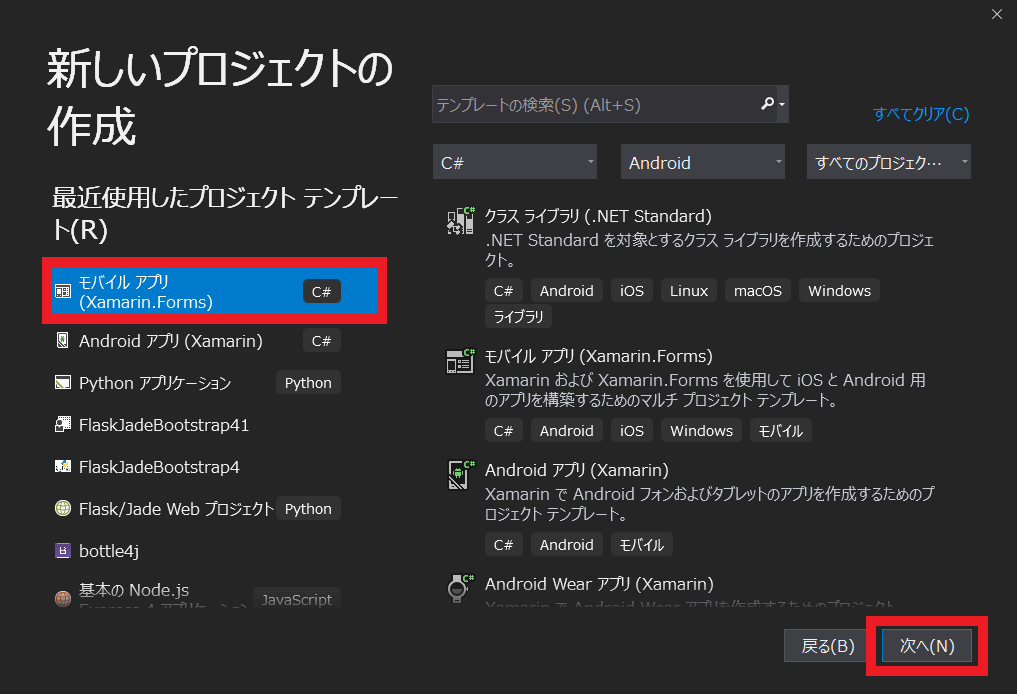This screenshot has width=1017, height=694.
Task: Choose recent Android アプリ (Xamarin) entry
Action: [198, 341]
